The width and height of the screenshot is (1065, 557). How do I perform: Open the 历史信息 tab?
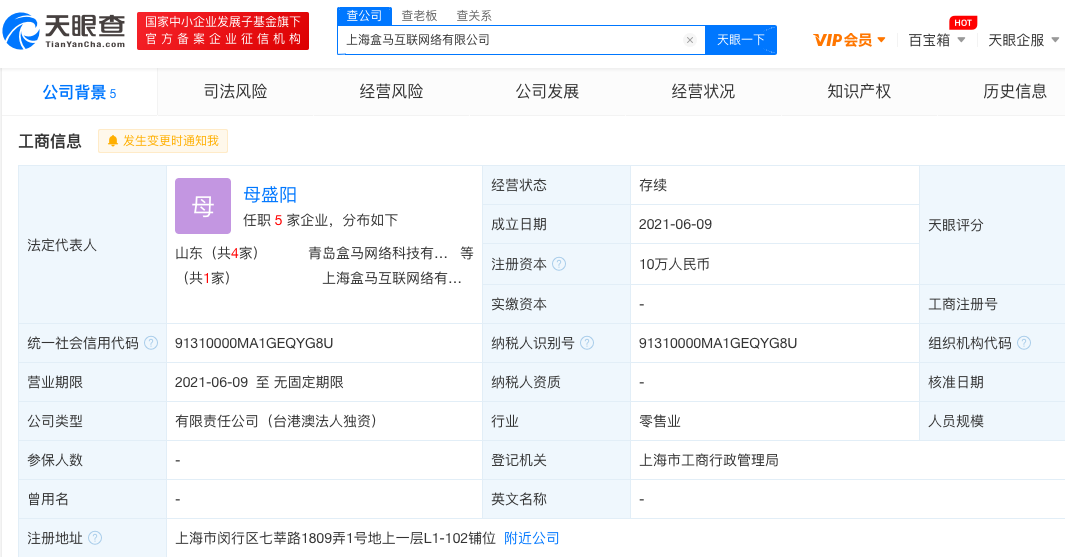click(1015, 92)
